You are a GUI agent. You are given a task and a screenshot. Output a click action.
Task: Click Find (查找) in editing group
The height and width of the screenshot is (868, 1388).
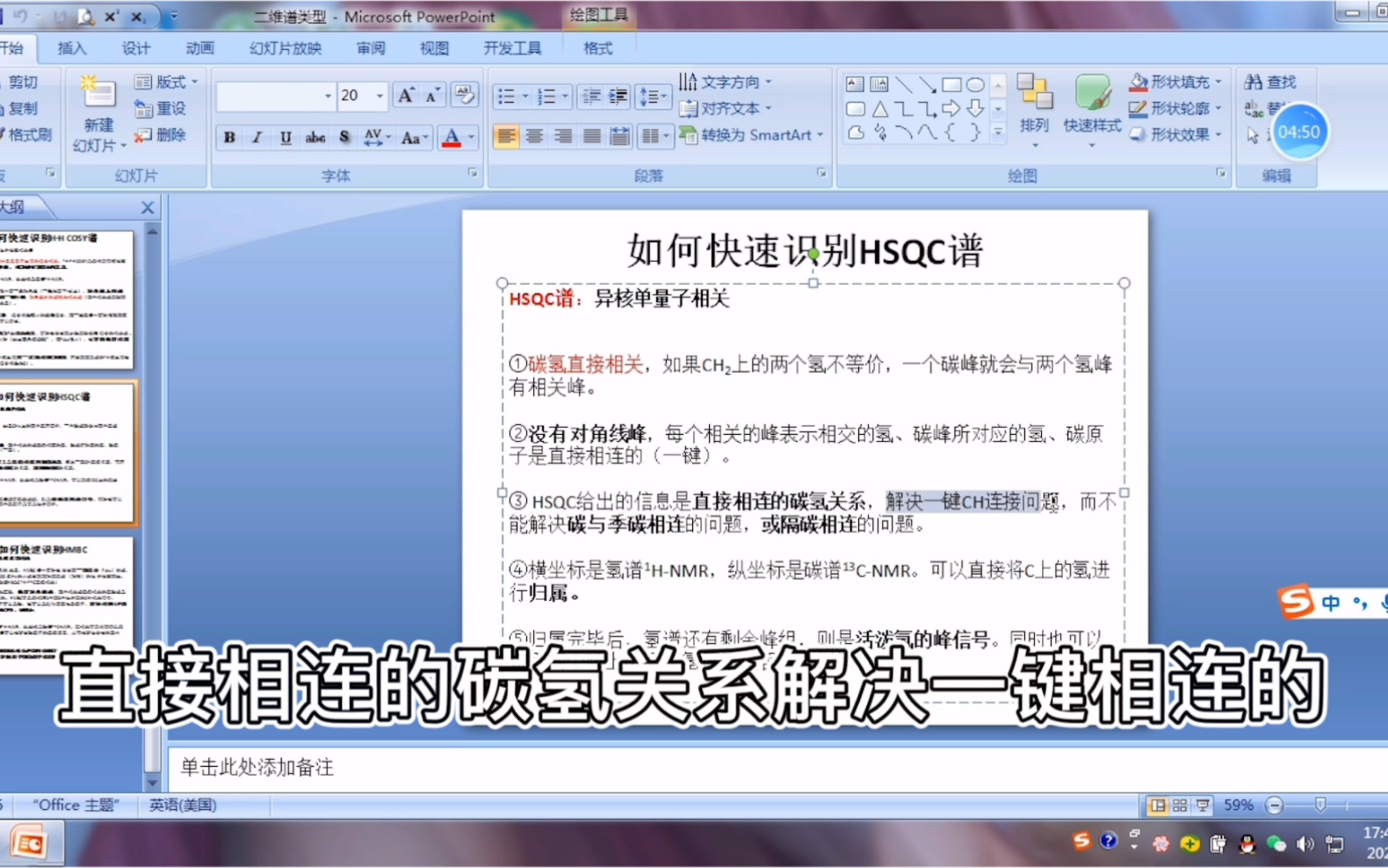point(1270,82)
